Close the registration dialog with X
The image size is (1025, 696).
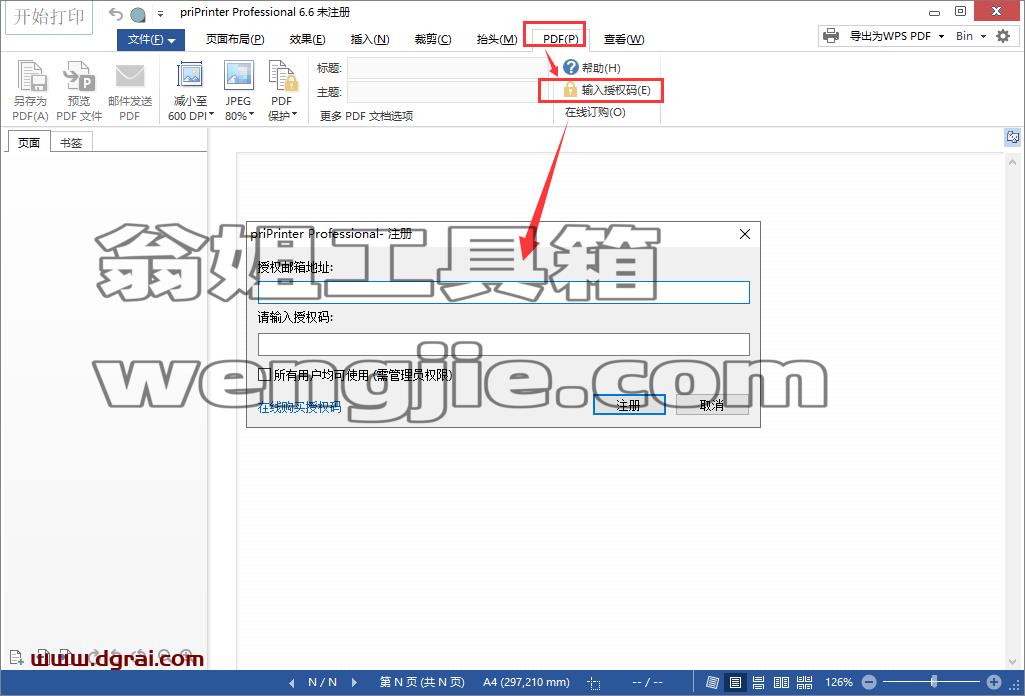745,234
